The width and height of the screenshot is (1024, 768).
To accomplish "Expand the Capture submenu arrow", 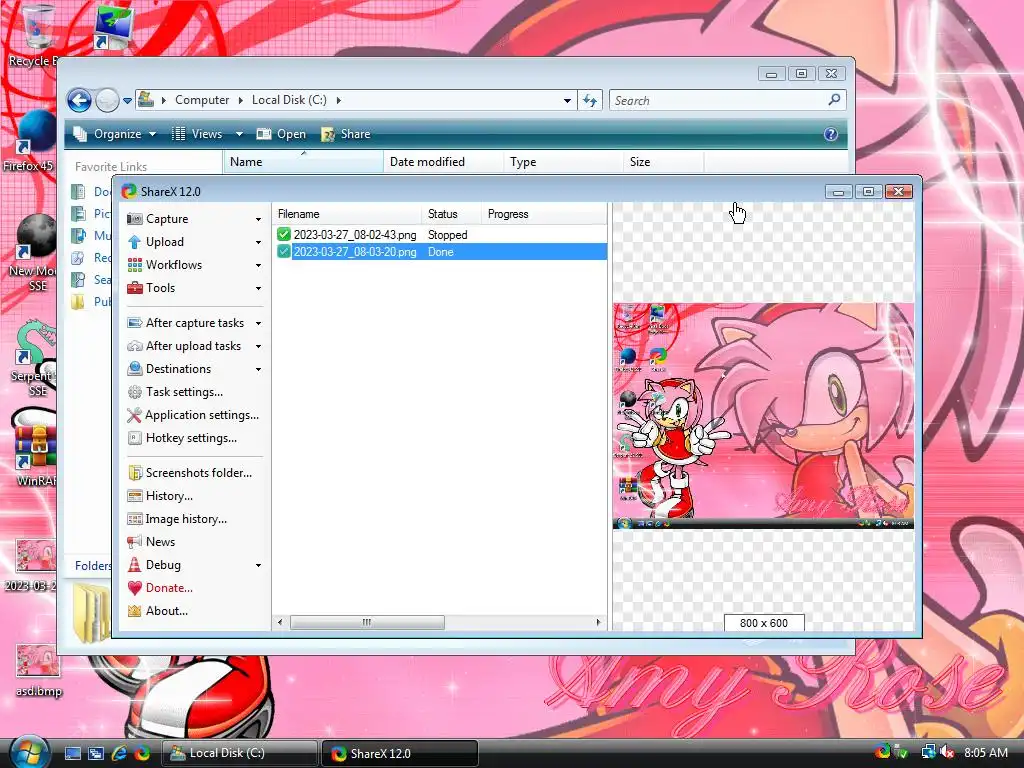I will (259, 219).
